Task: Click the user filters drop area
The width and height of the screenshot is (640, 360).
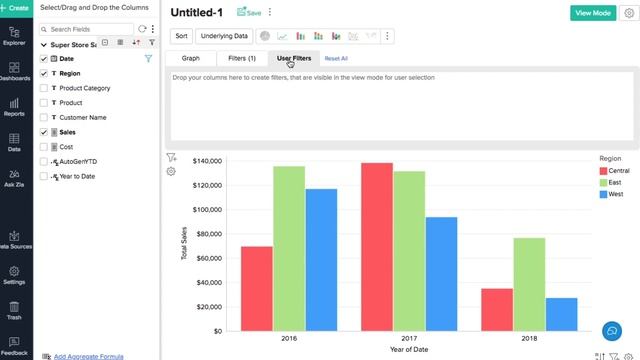Action: coord(402,107)
